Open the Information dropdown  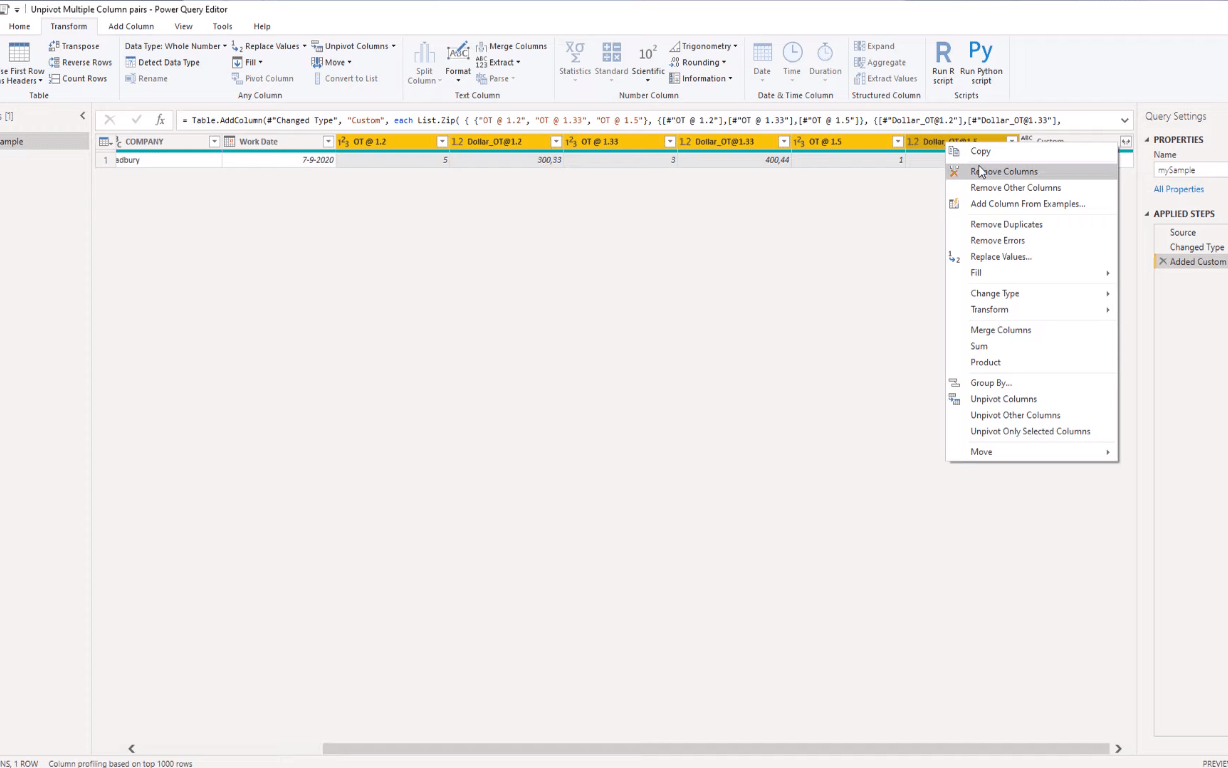click(701, 78)
